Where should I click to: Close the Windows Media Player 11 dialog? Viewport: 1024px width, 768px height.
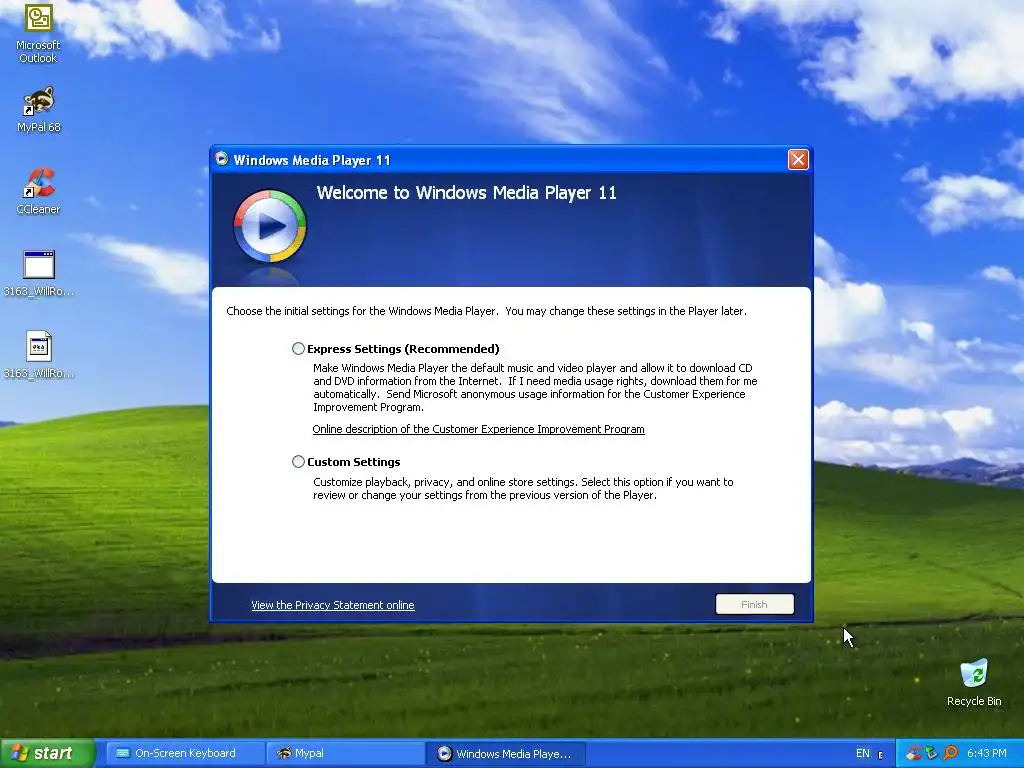tap(798, 159)
